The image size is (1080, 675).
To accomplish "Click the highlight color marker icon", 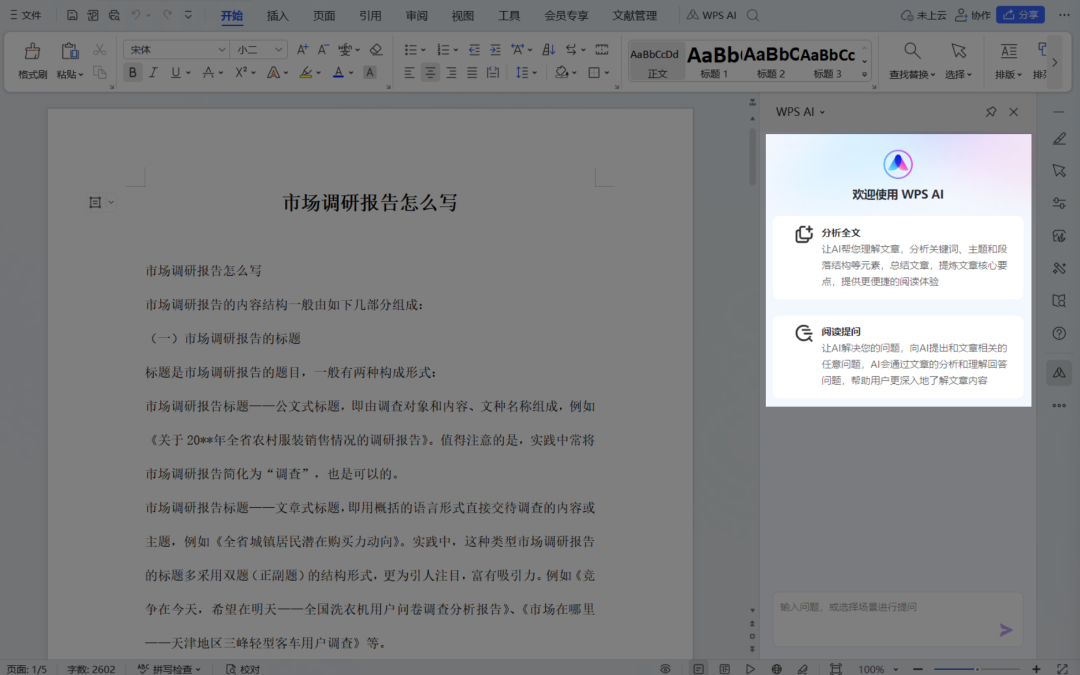I will pyautogui.click(x=306, y=72).
